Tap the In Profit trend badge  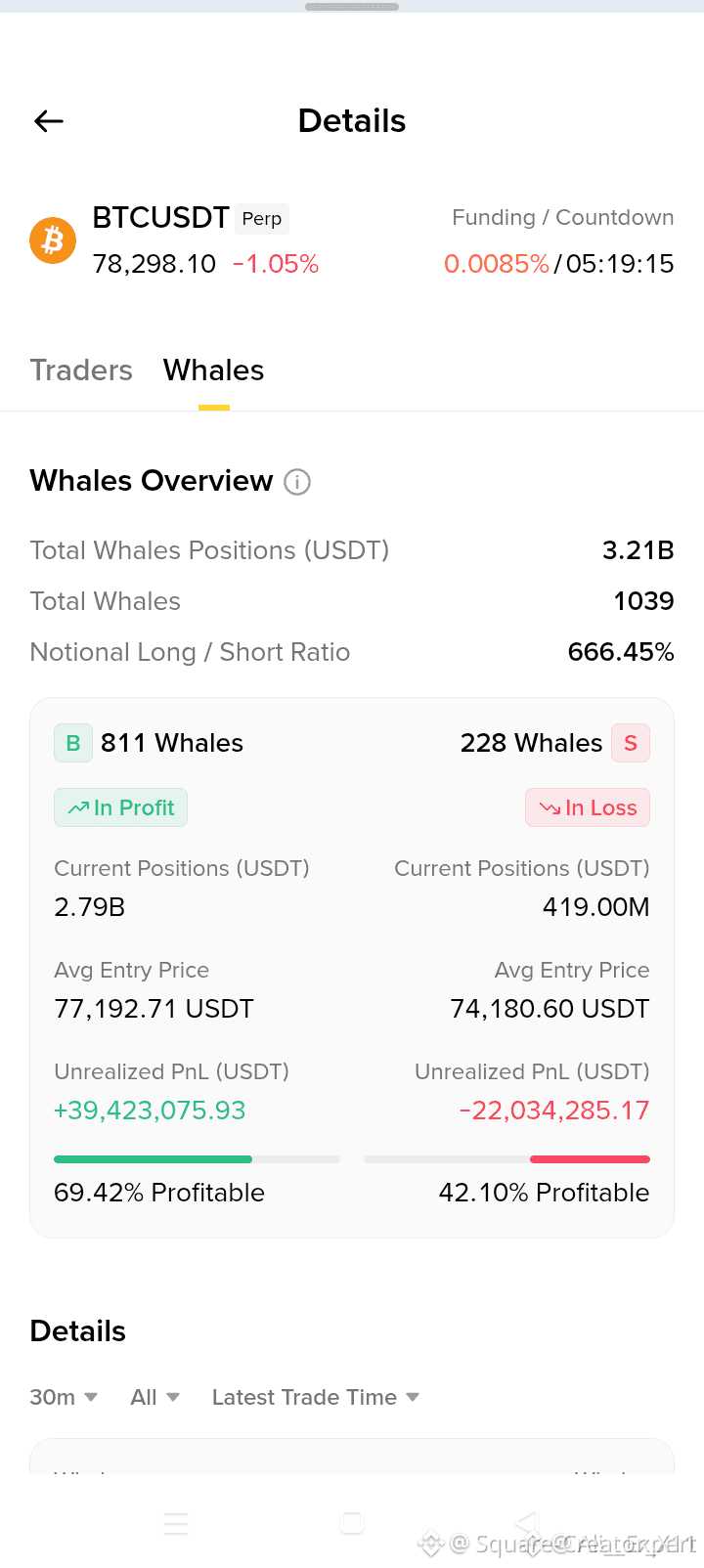click(x=120, y=807)
